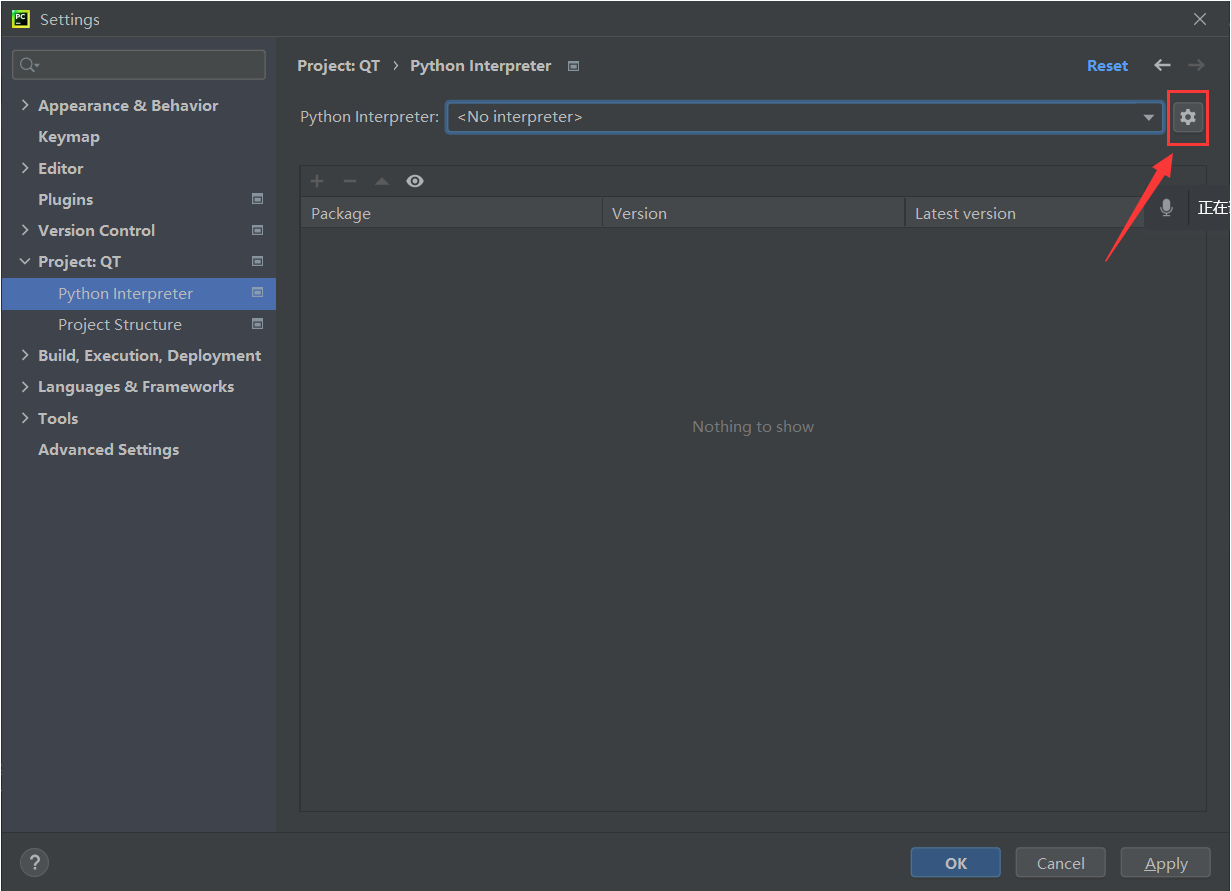Open the interpreter gear settings menu

tap(1187, 117)
